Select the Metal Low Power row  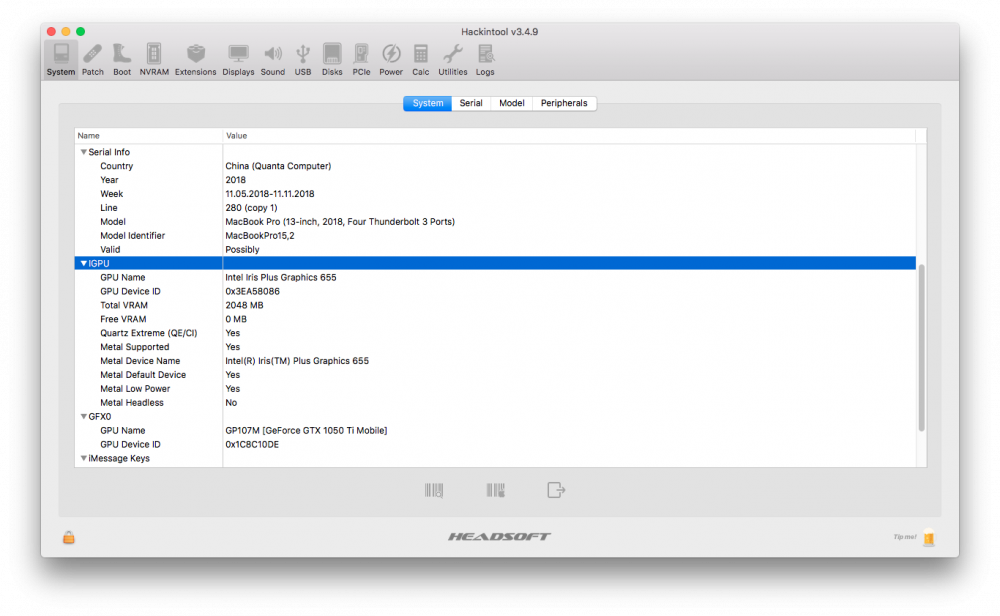(495, 389)
